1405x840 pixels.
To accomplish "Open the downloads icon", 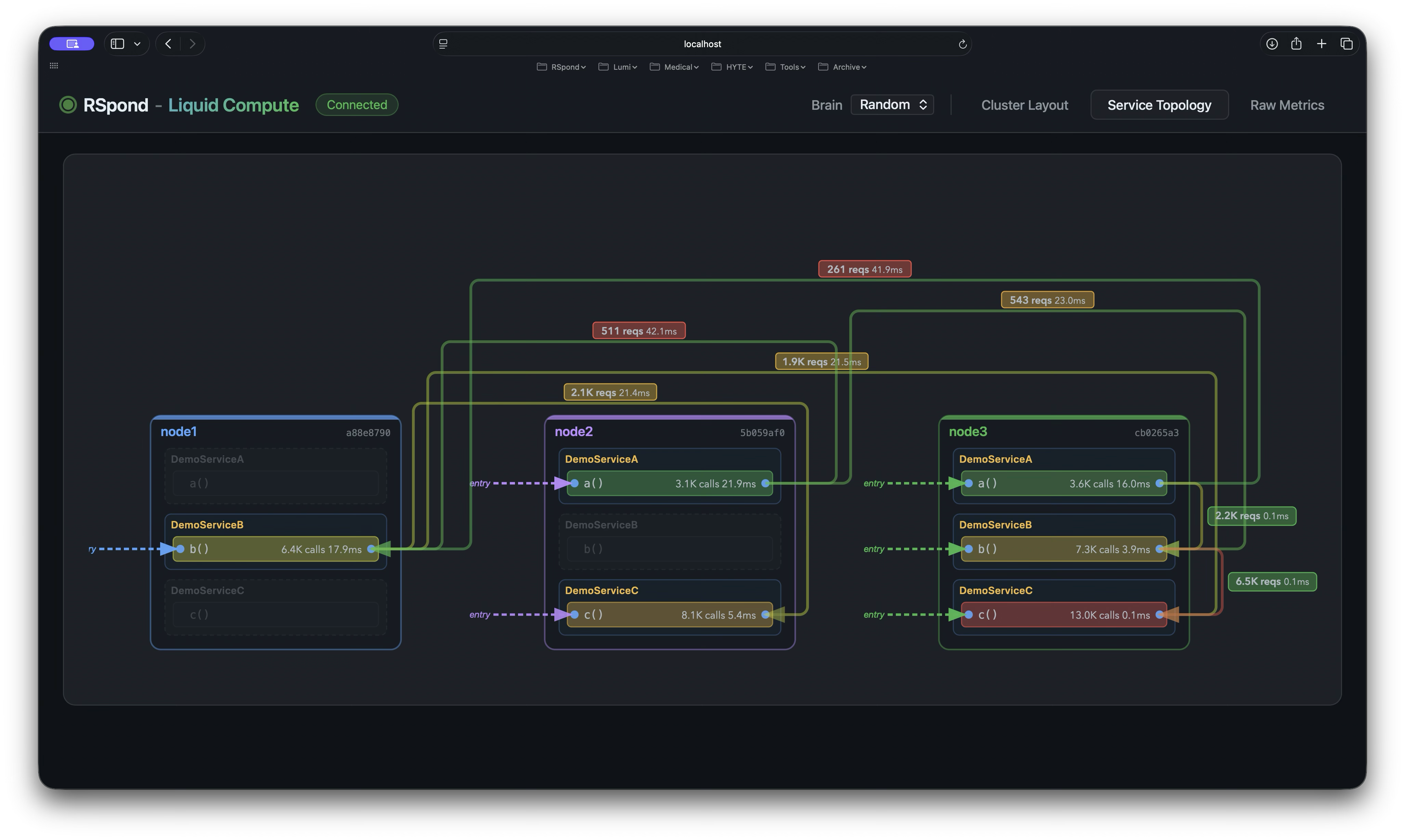I will [x=1272, y=43].
